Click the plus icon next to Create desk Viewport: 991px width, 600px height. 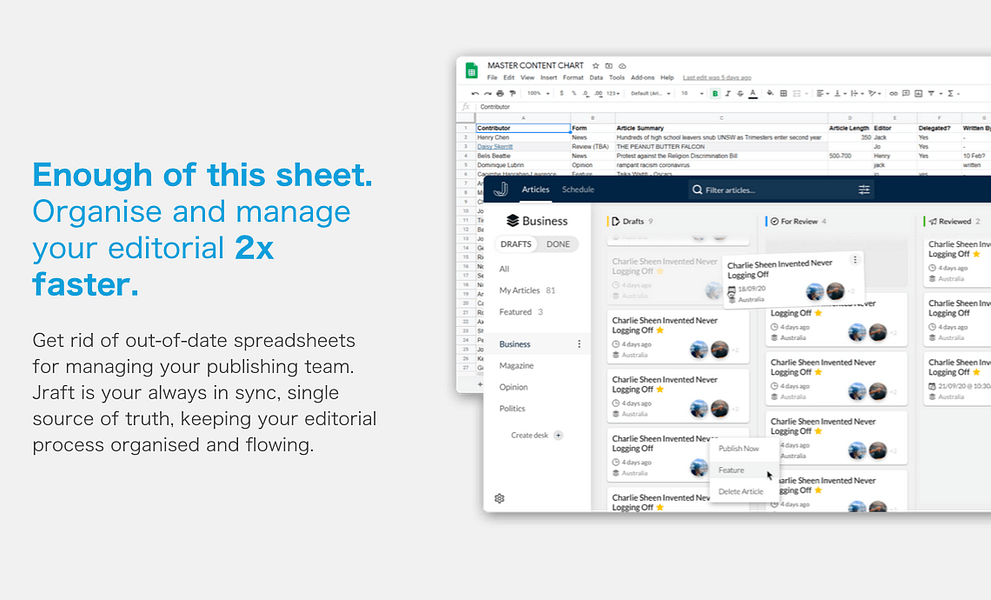click(x=558, y=435)
